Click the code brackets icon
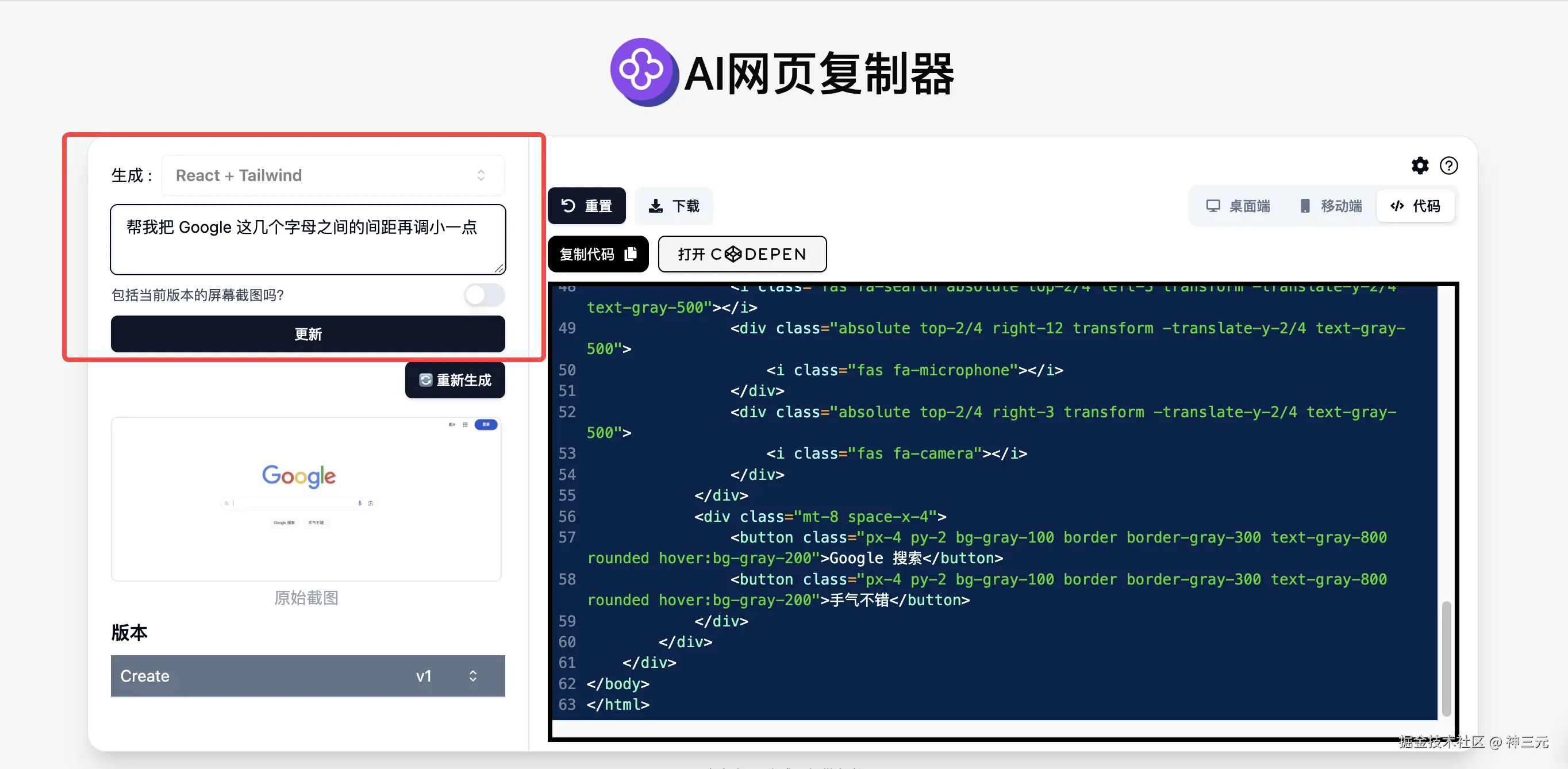The image size is (1568, 769). (1397, 206)
